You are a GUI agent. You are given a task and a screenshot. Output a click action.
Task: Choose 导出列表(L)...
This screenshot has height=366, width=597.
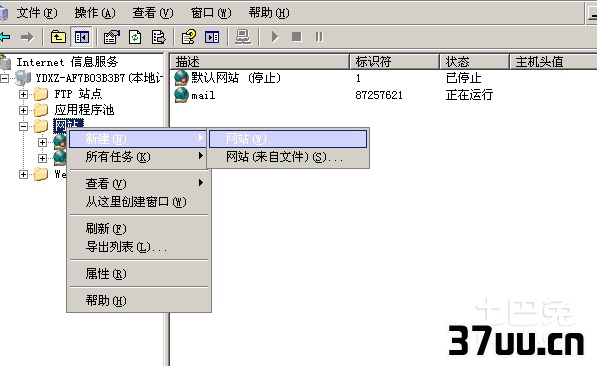pos(138,247)
